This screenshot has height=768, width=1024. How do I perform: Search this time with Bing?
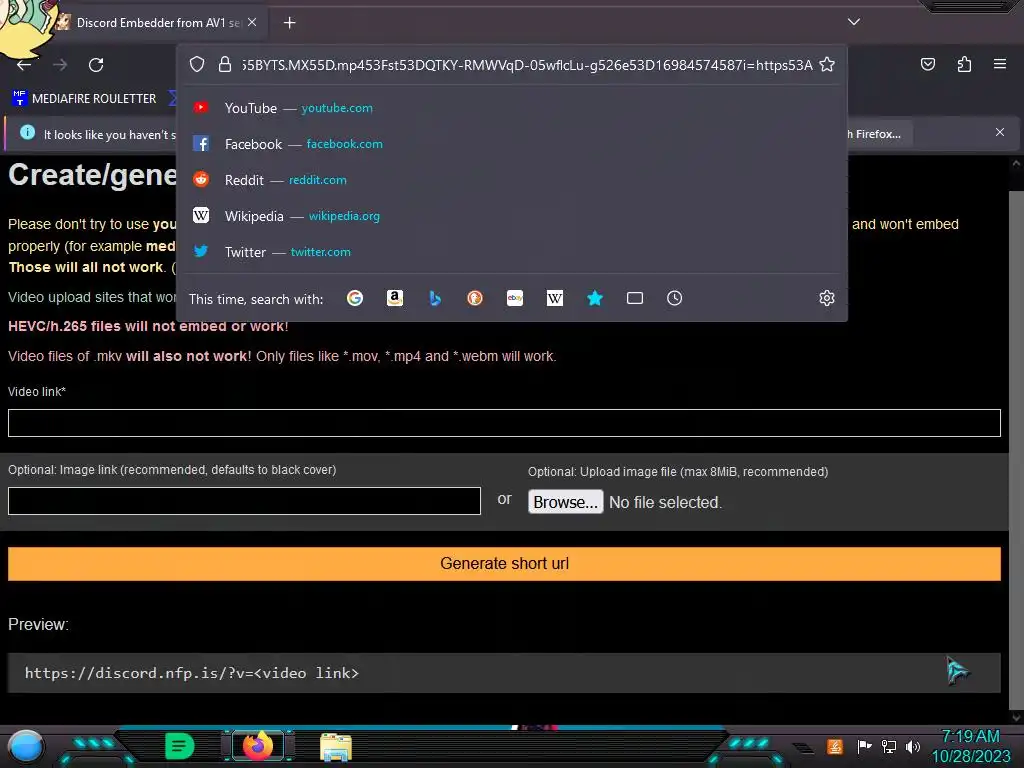coord(435,298)
